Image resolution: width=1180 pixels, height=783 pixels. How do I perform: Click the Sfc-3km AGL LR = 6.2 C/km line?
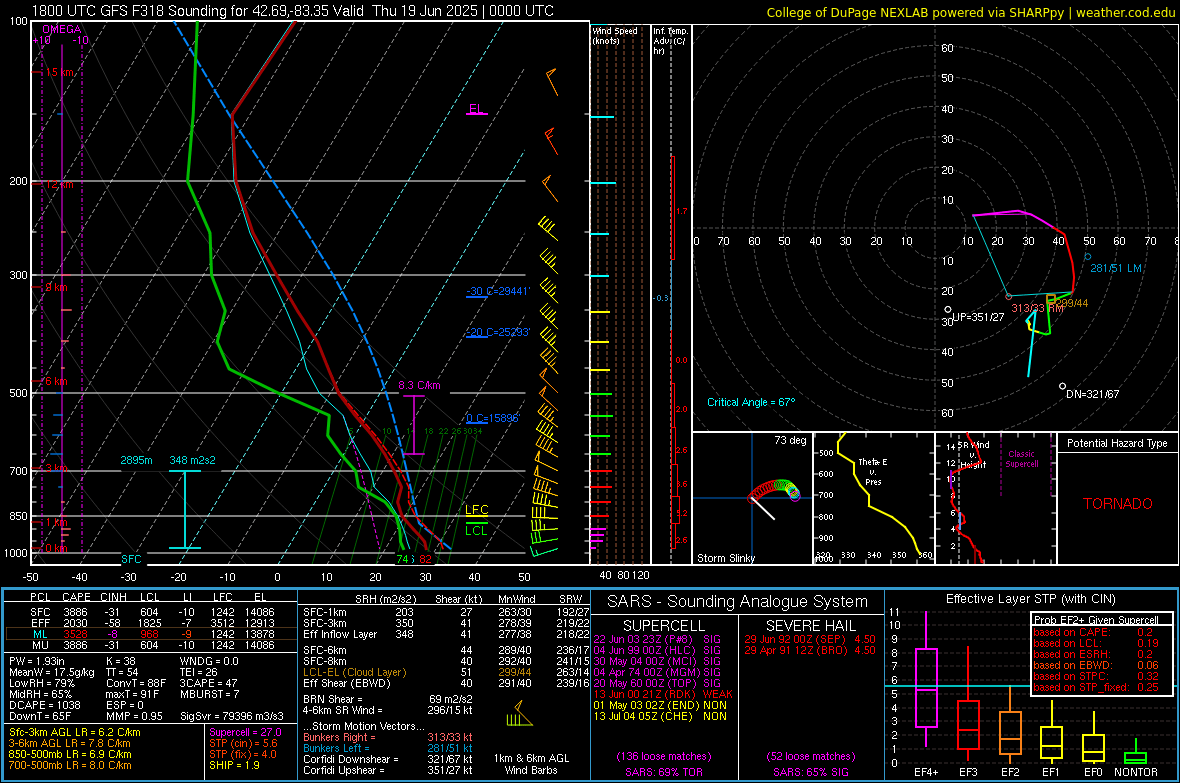coord(75,732)
